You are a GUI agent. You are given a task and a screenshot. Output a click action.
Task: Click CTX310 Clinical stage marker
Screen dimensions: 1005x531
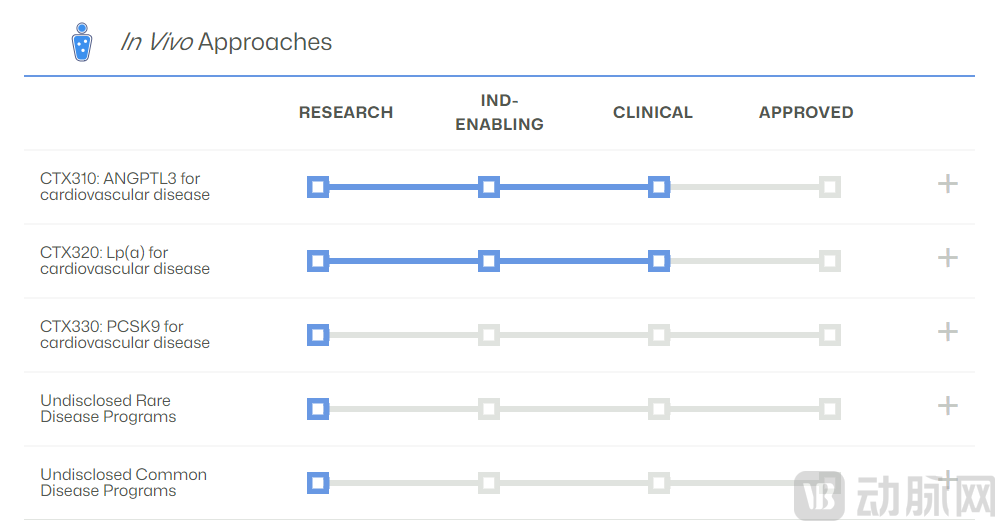[658, 187]
